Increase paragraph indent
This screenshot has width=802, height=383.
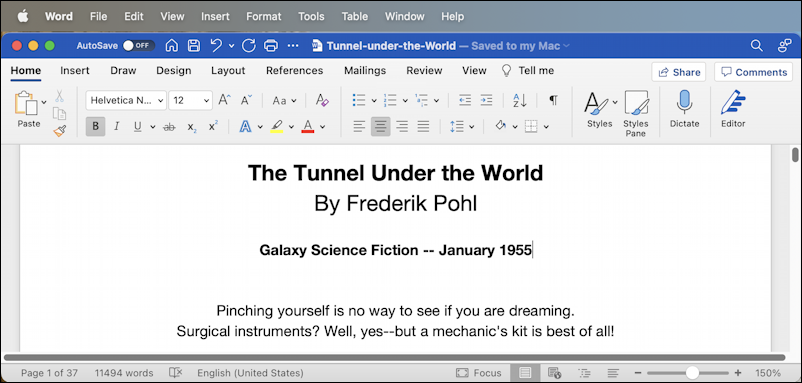(486, 100)
